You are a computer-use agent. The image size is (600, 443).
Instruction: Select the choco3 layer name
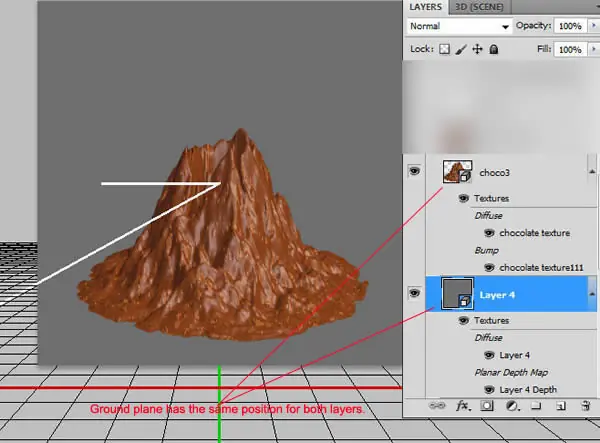pyautogui.click(x=494, y=173)
